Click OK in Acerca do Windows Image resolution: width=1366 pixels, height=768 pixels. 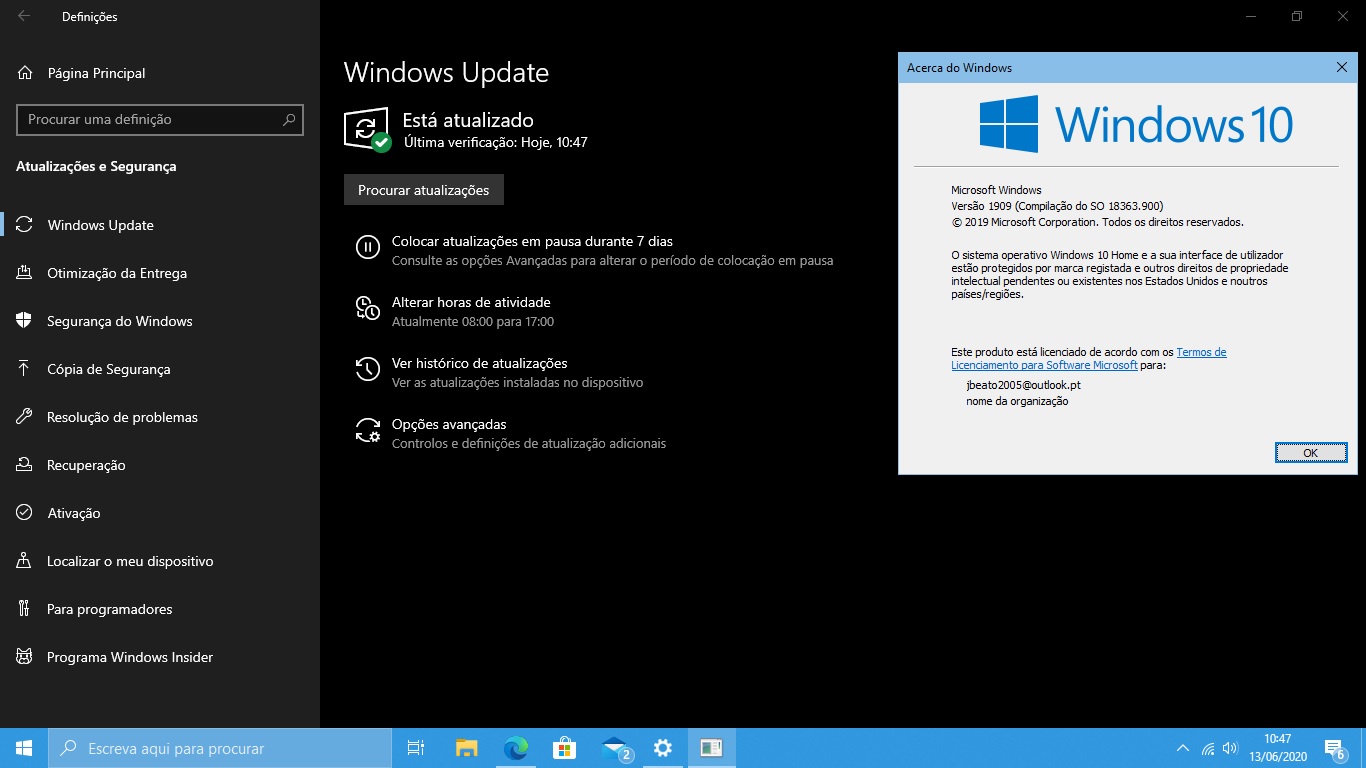click(1310, 453)
